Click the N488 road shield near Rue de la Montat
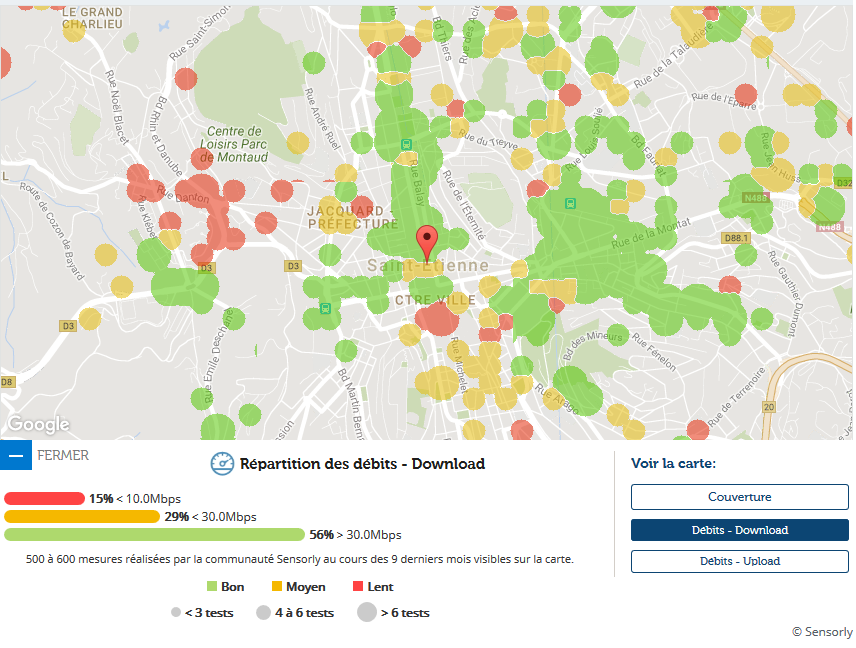The height and width of the screenshot is (648, 856). pos(754,199)
